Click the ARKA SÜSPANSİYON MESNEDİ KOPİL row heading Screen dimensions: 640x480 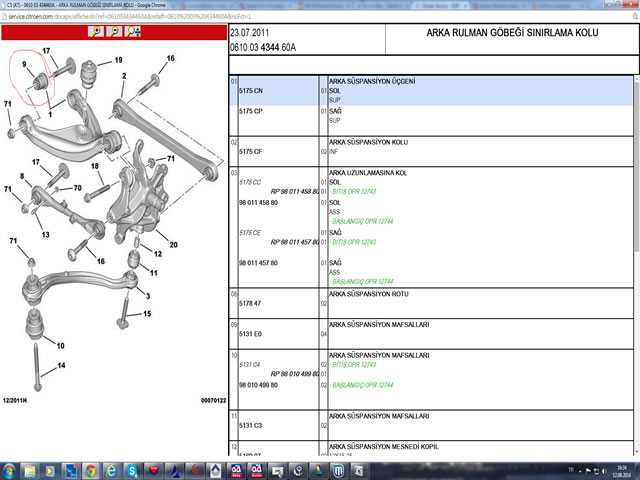pyautogui.click(x=384, y=447)
